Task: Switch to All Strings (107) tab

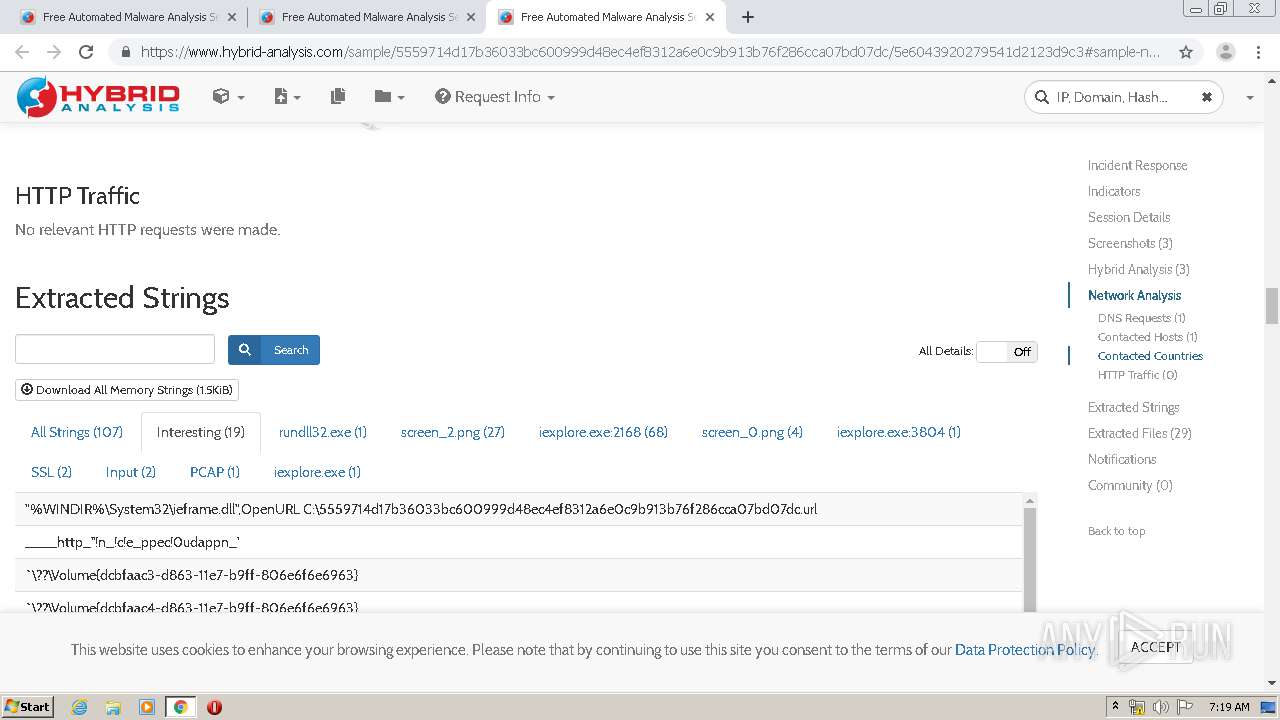Action: pyautogui.click(x=77, y=432)
